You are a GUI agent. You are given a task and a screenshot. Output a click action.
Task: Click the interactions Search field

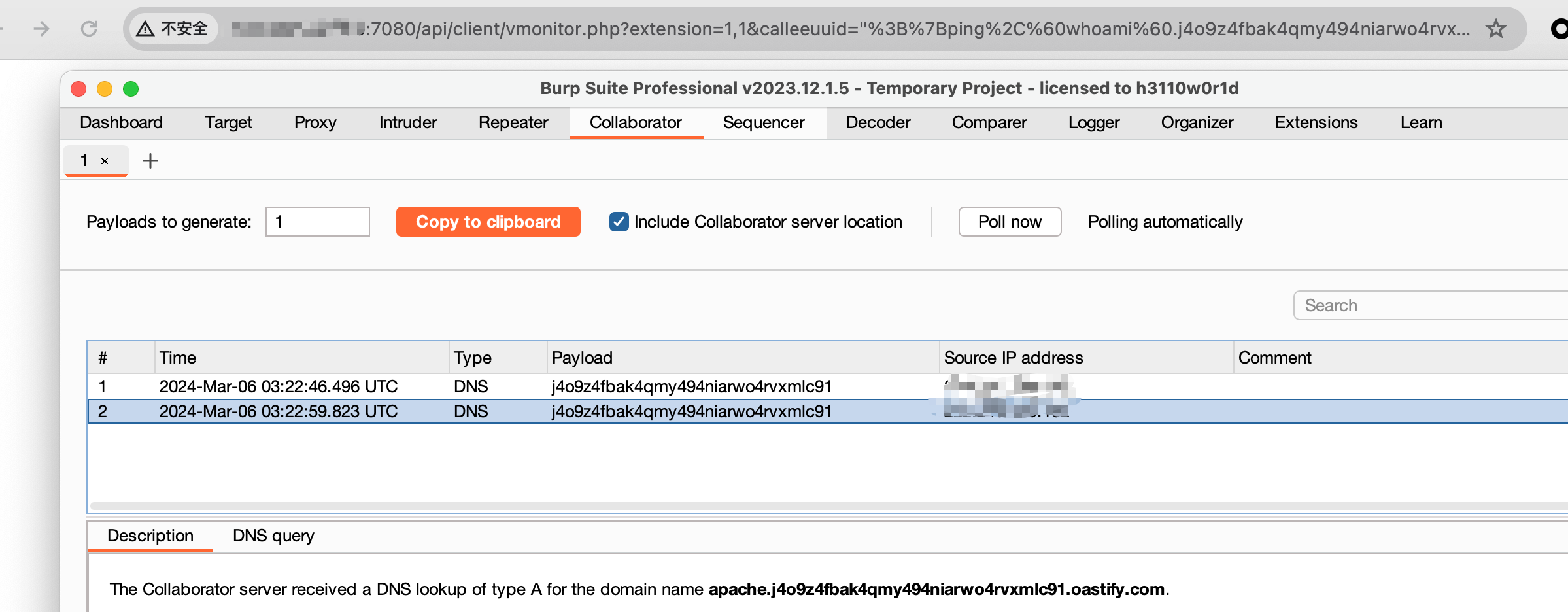[1430, 305]
